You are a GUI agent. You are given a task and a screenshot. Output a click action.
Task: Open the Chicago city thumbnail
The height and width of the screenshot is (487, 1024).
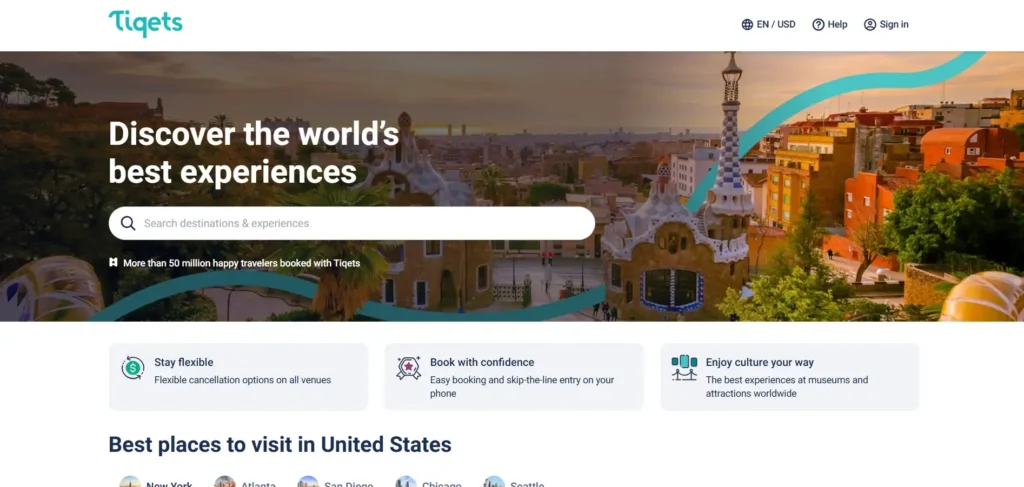[x=406, y=482]
